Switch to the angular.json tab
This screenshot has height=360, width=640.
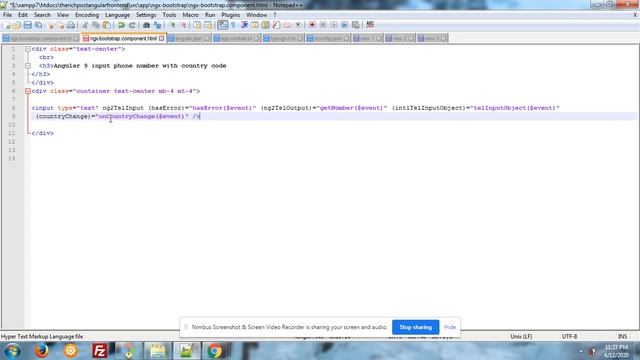(x=189, y=38)
